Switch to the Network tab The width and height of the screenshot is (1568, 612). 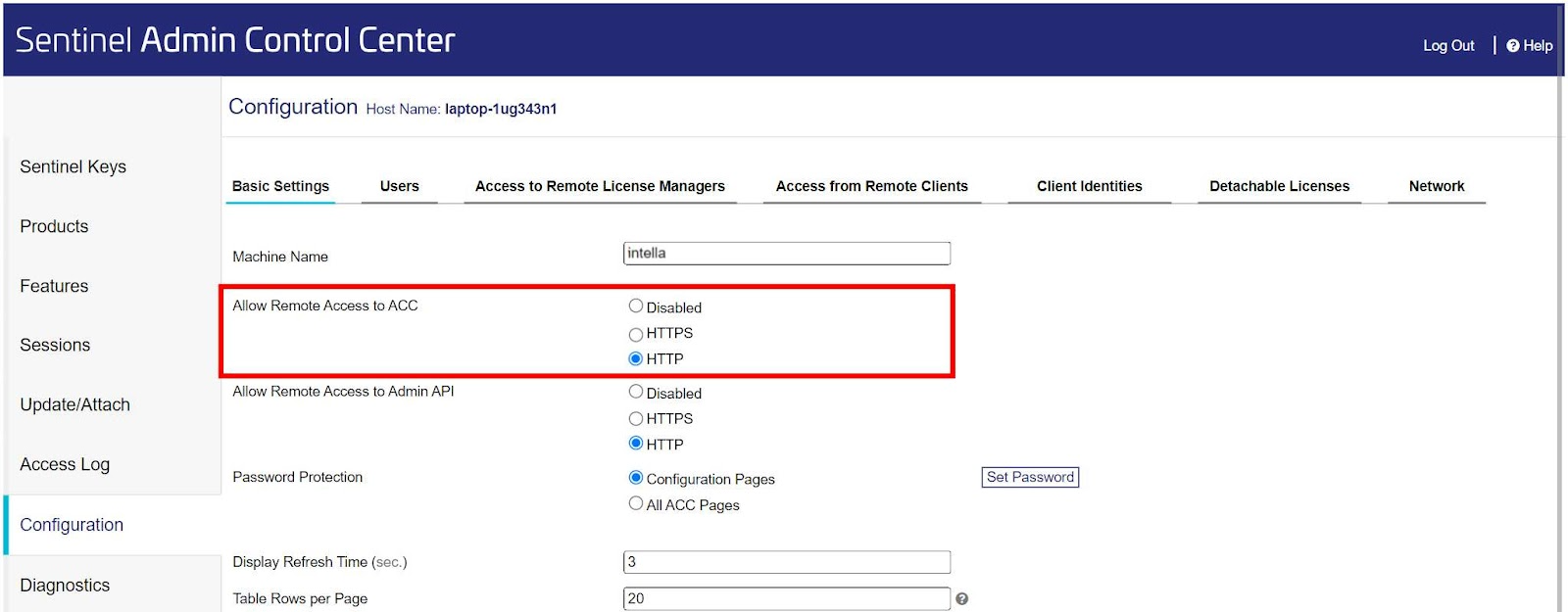click(x=1437, y=186)
